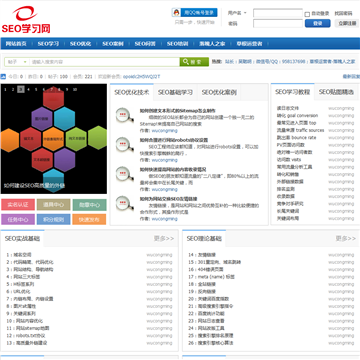
Task: Click the 立即注册 register button
Action: tap(347, 23)
